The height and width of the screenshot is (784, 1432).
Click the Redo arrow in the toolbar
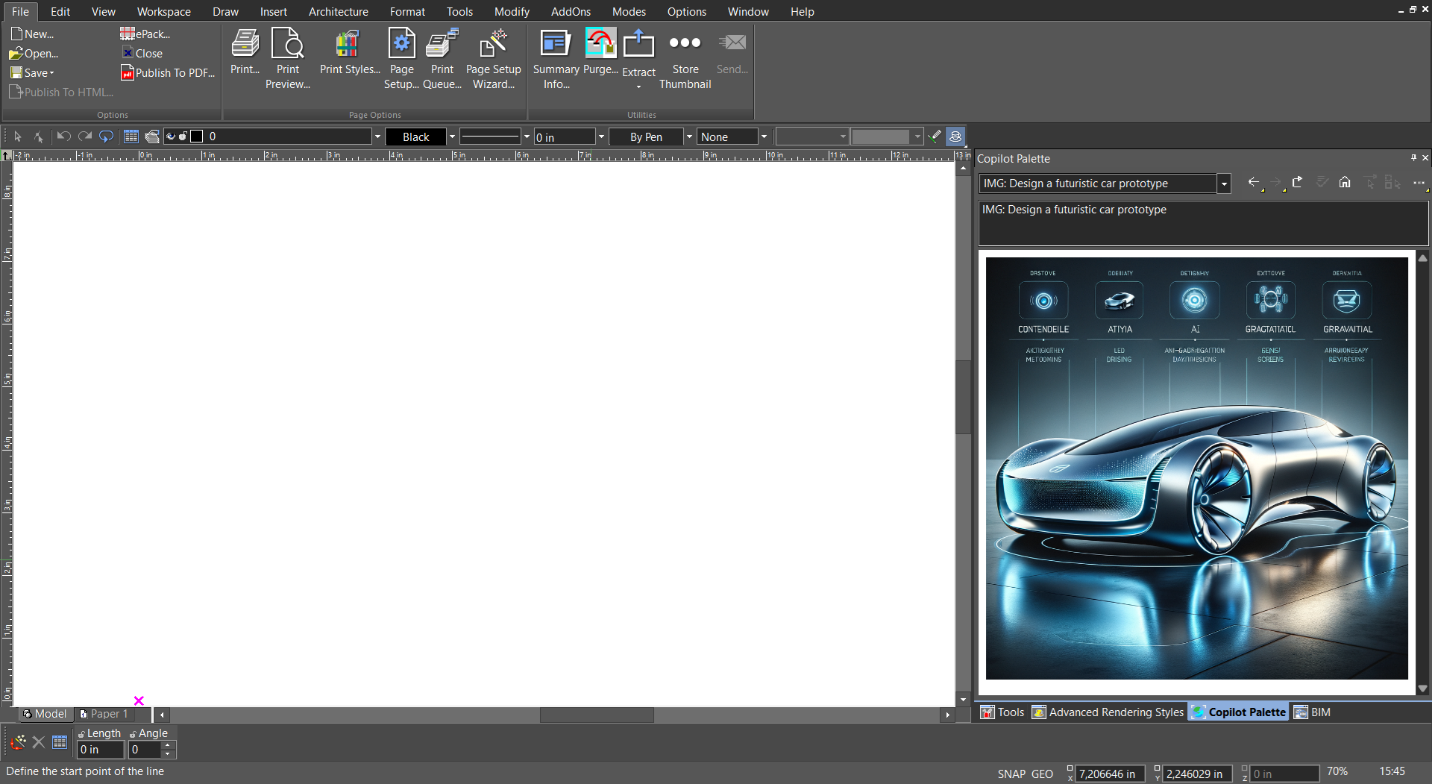coord(85,137)
